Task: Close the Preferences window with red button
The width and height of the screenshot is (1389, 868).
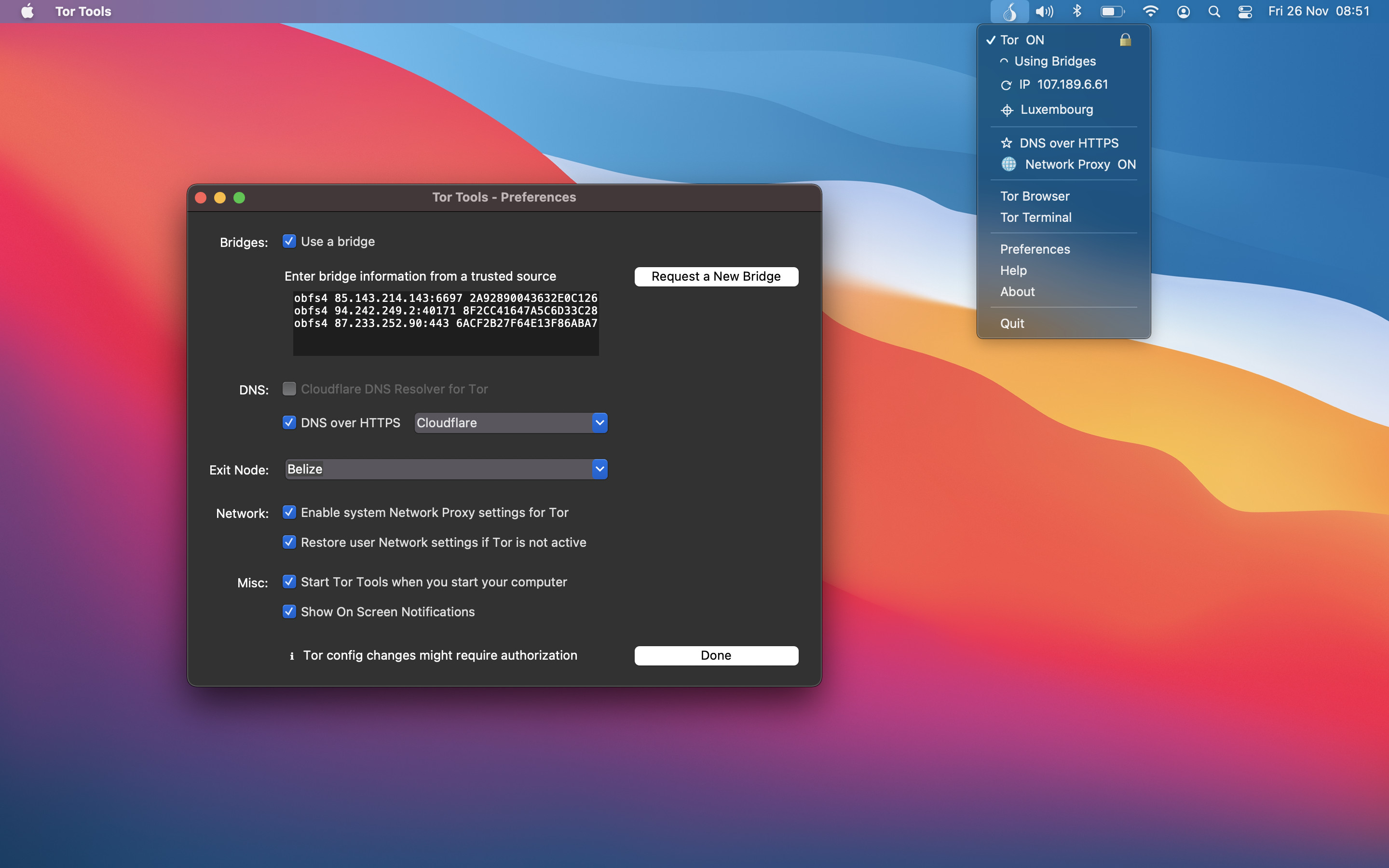Action: tap(201, 198)
